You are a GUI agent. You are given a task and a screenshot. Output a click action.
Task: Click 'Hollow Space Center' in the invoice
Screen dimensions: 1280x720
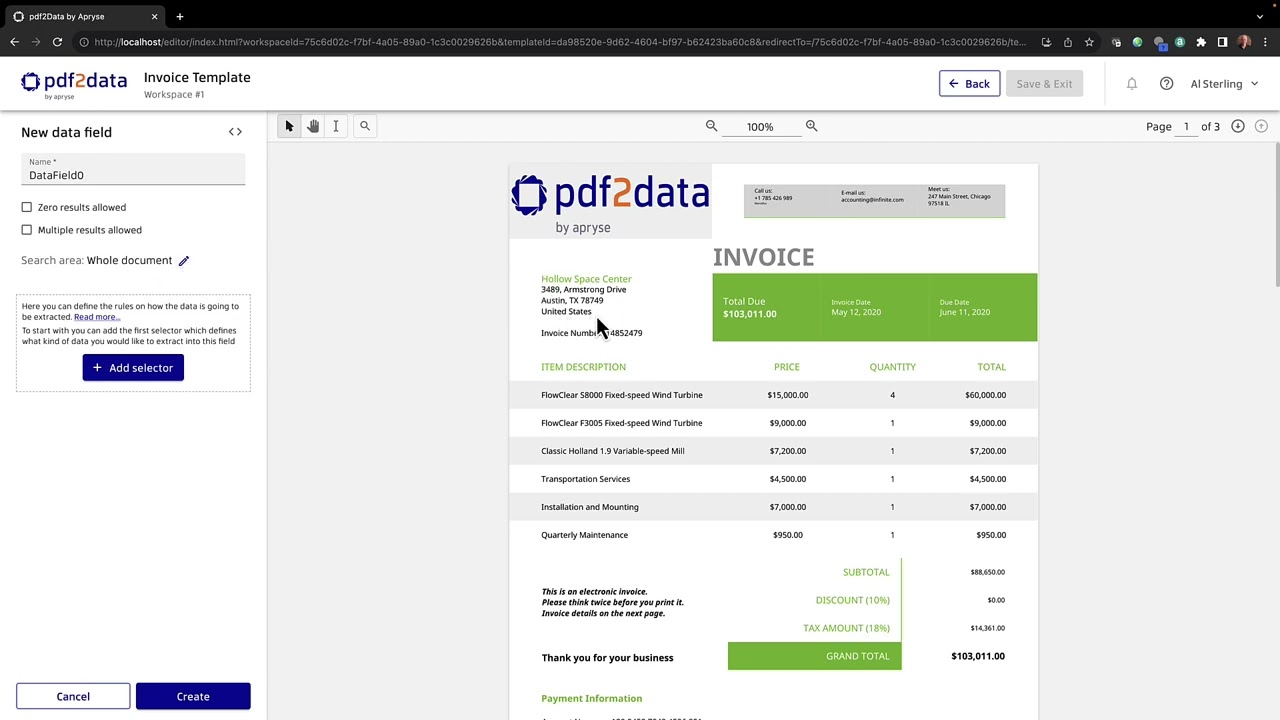[586, 279]
